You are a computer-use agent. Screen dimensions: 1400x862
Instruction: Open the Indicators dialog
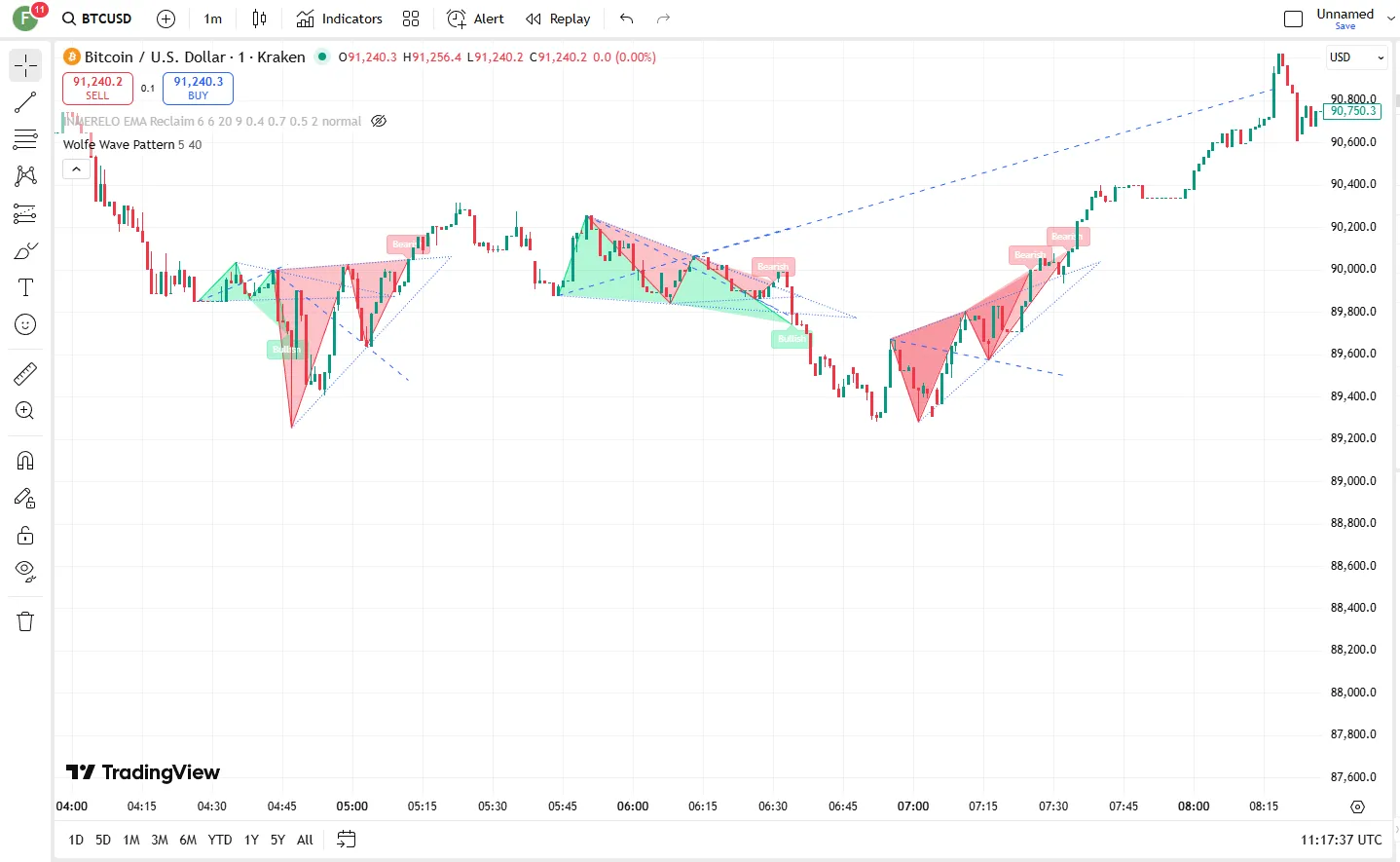point(340,19)
